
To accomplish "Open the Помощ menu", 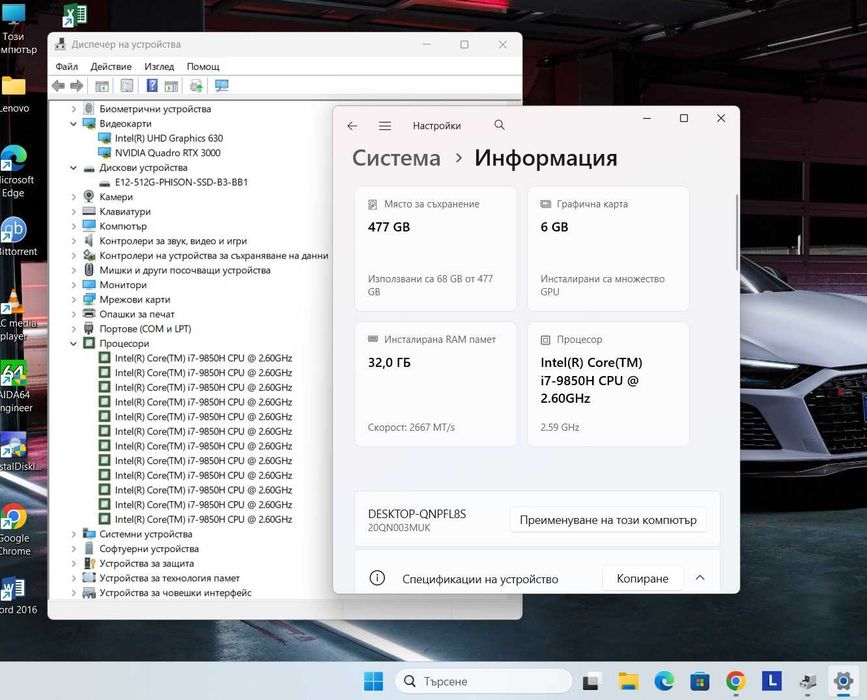I will [203, 66].
